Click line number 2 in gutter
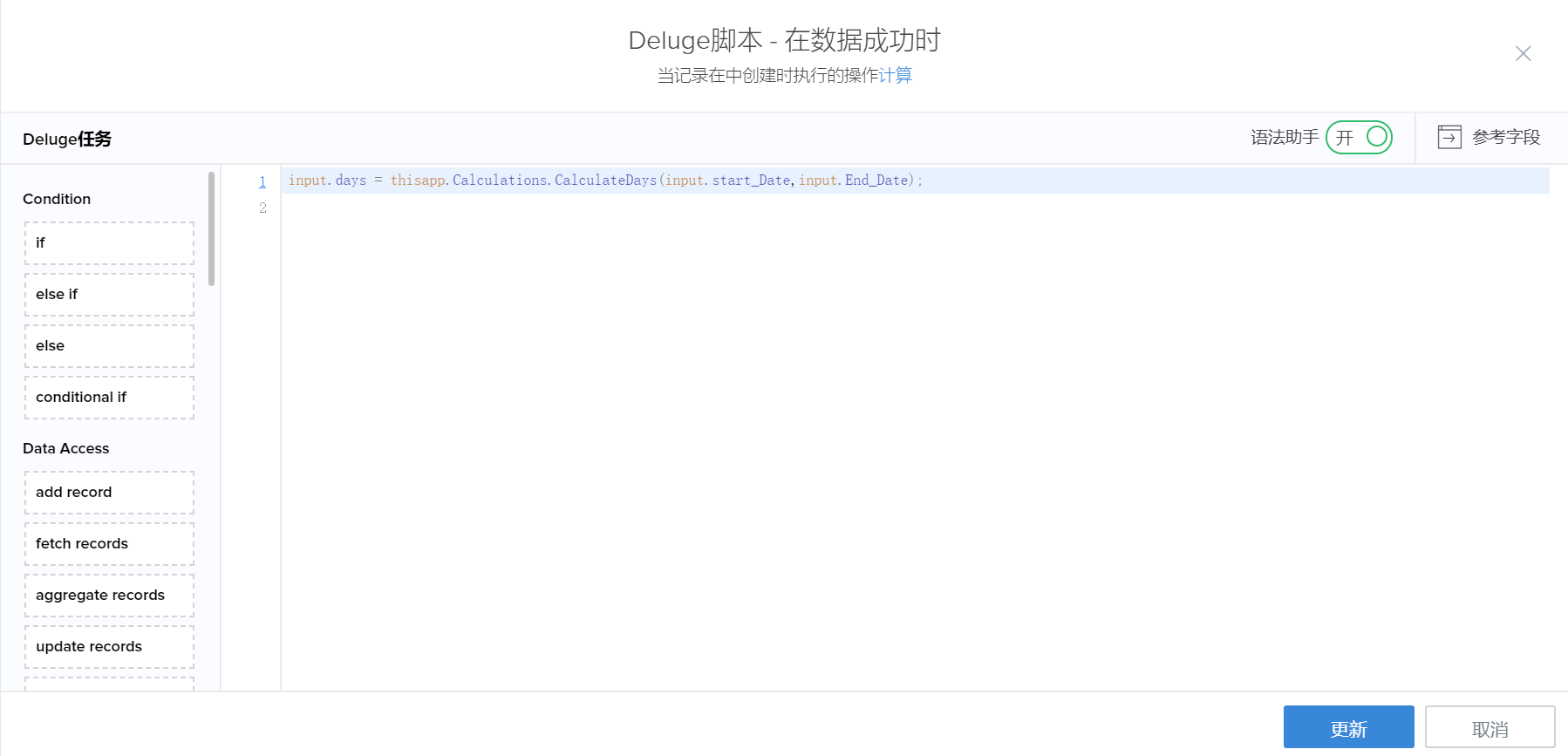Screen dimensions: 1568x756 [x=262, y=208]
